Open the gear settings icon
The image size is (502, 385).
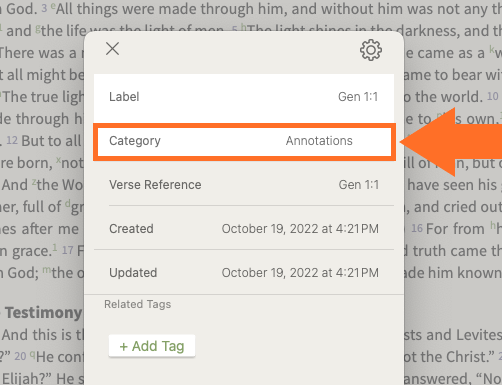(371, 50)
